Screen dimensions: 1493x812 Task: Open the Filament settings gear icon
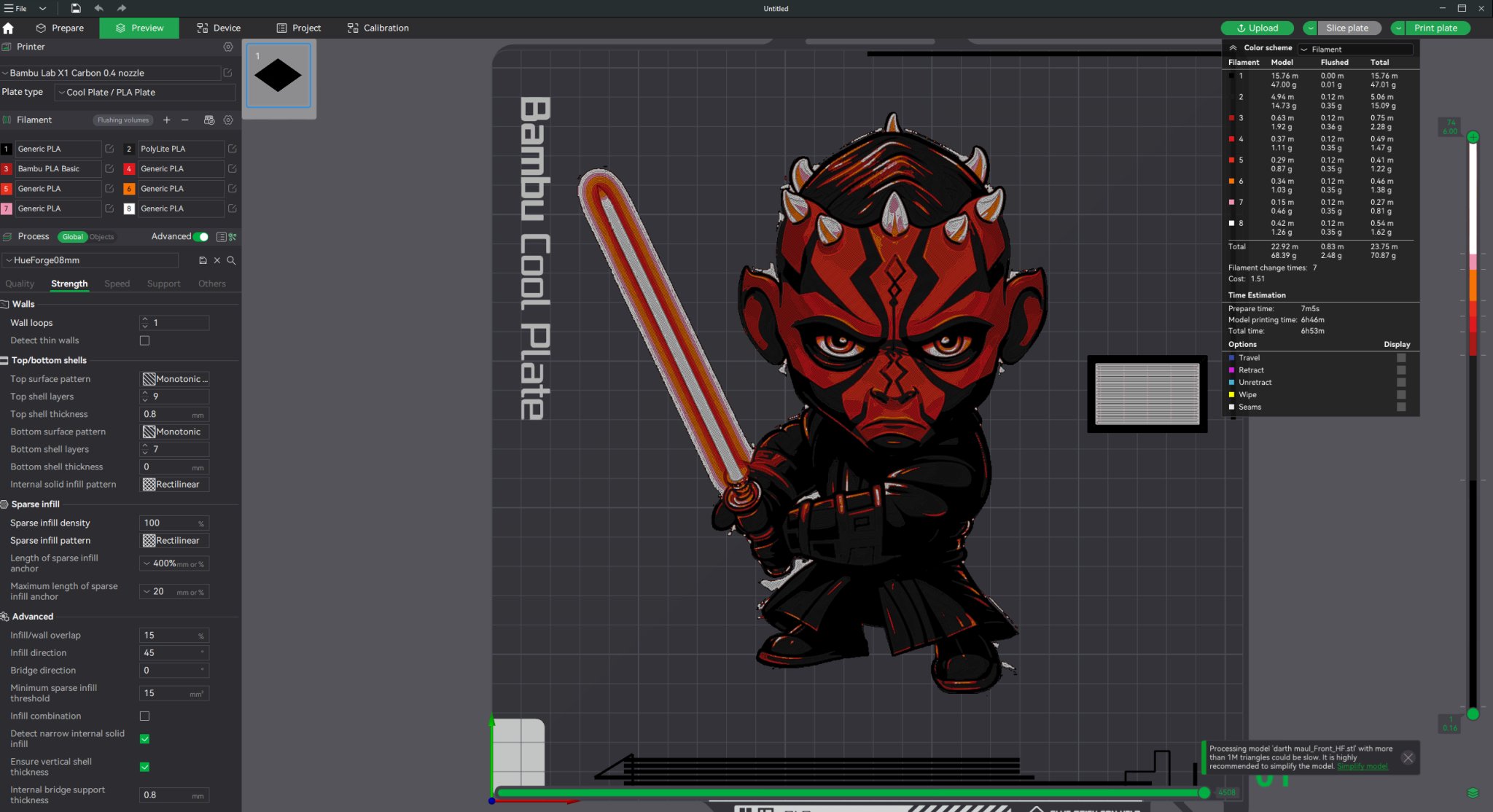coord(228,120)
